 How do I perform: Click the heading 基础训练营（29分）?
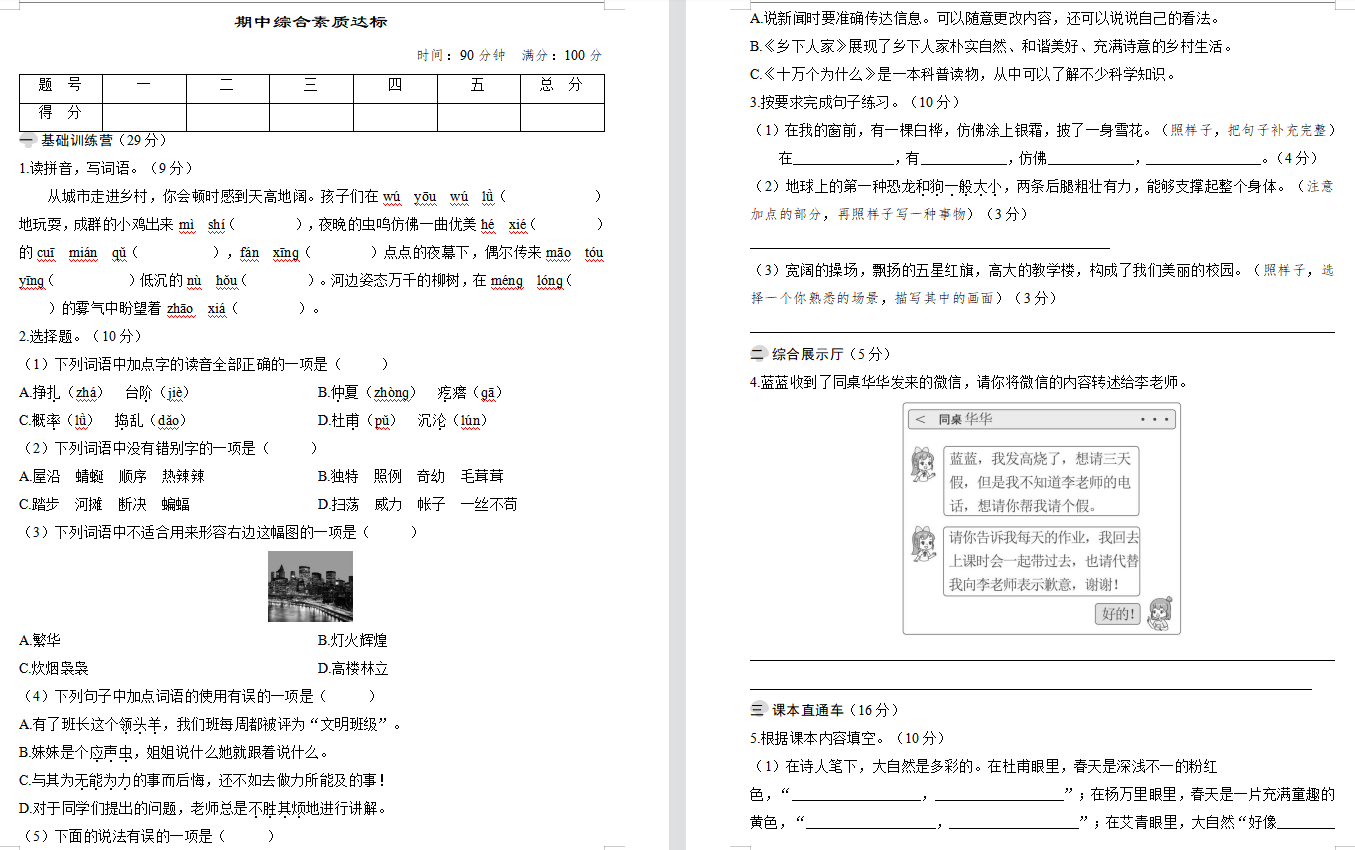coord(103,140)
